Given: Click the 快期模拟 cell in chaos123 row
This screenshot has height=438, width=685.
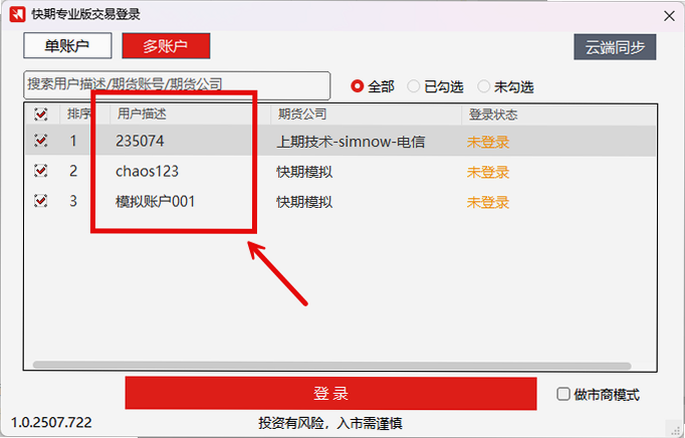Looking at the screenshot, I should tap(304, 172).
